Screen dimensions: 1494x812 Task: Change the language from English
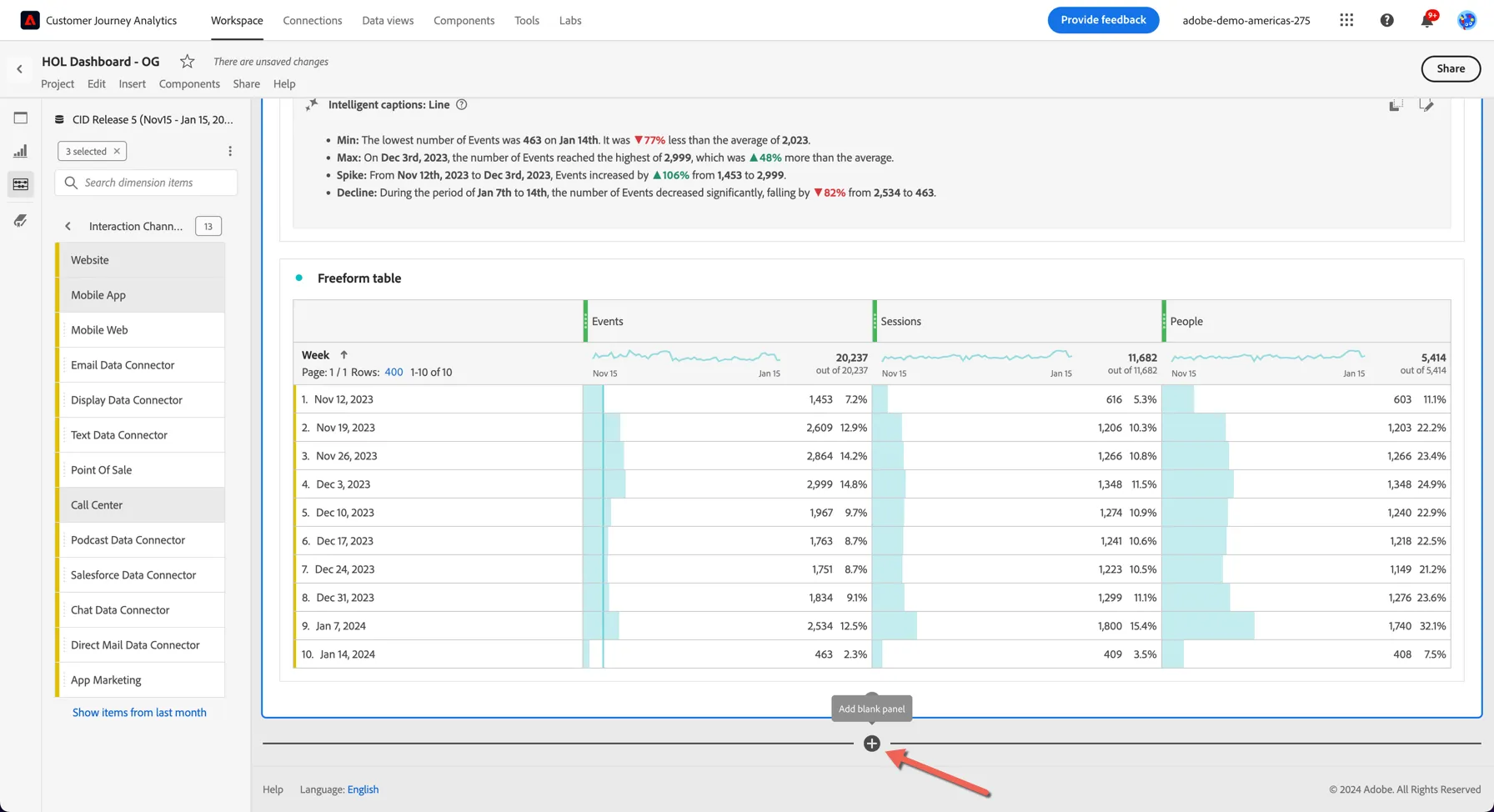coord(363,789)
